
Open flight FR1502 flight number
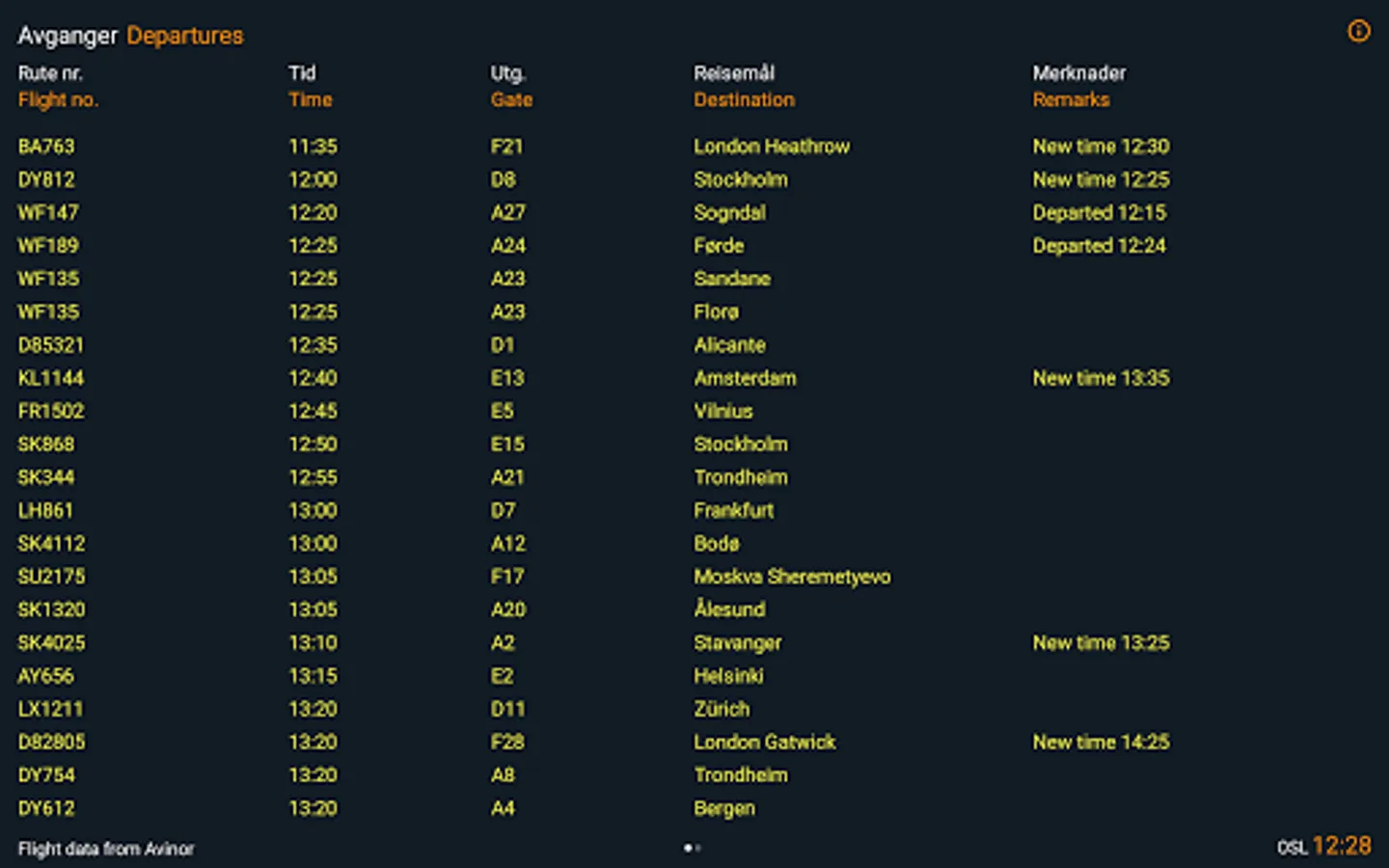point(51,411)
